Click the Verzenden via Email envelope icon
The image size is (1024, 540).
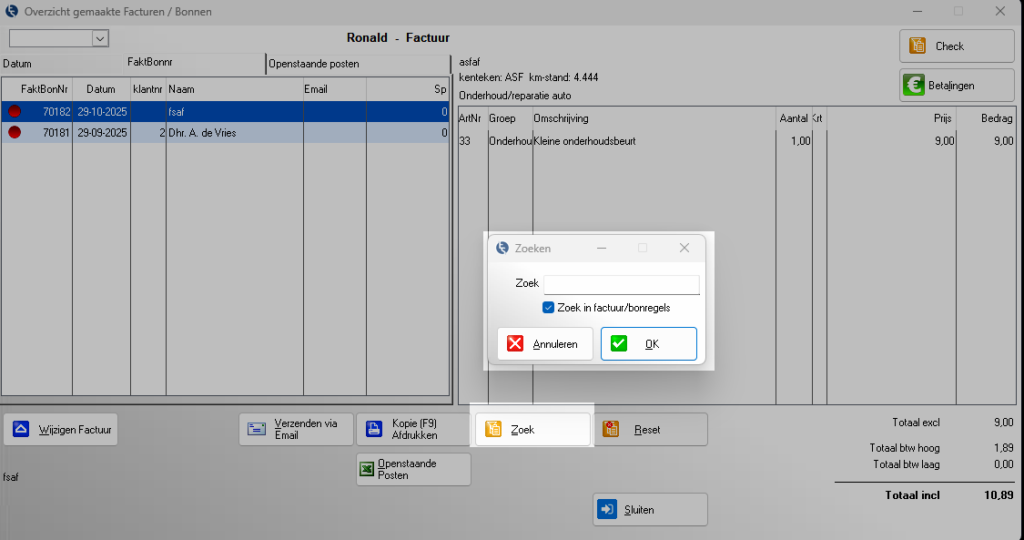[257, 430]
